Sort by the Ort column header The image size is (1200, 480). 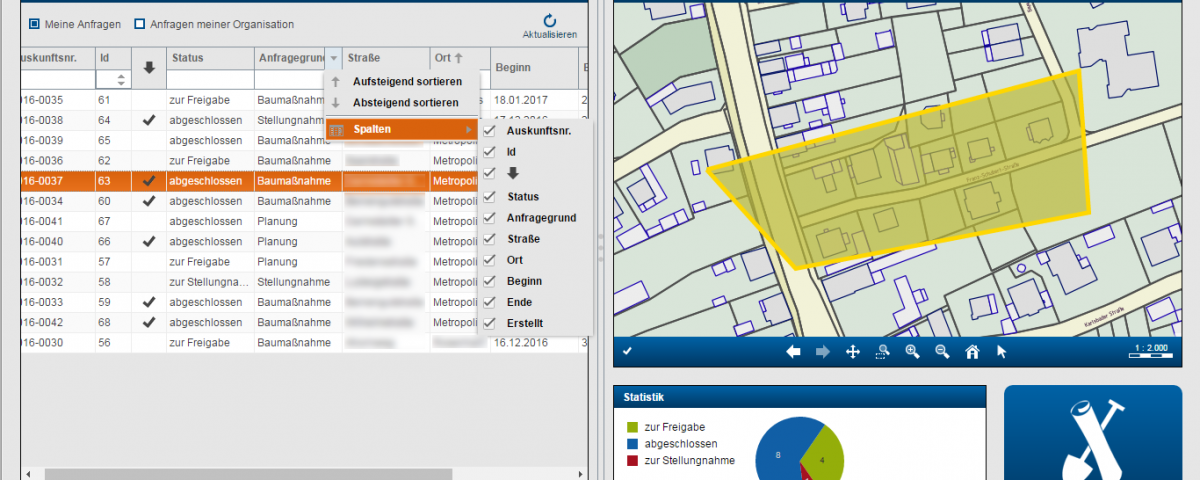(x=460, y=58)
